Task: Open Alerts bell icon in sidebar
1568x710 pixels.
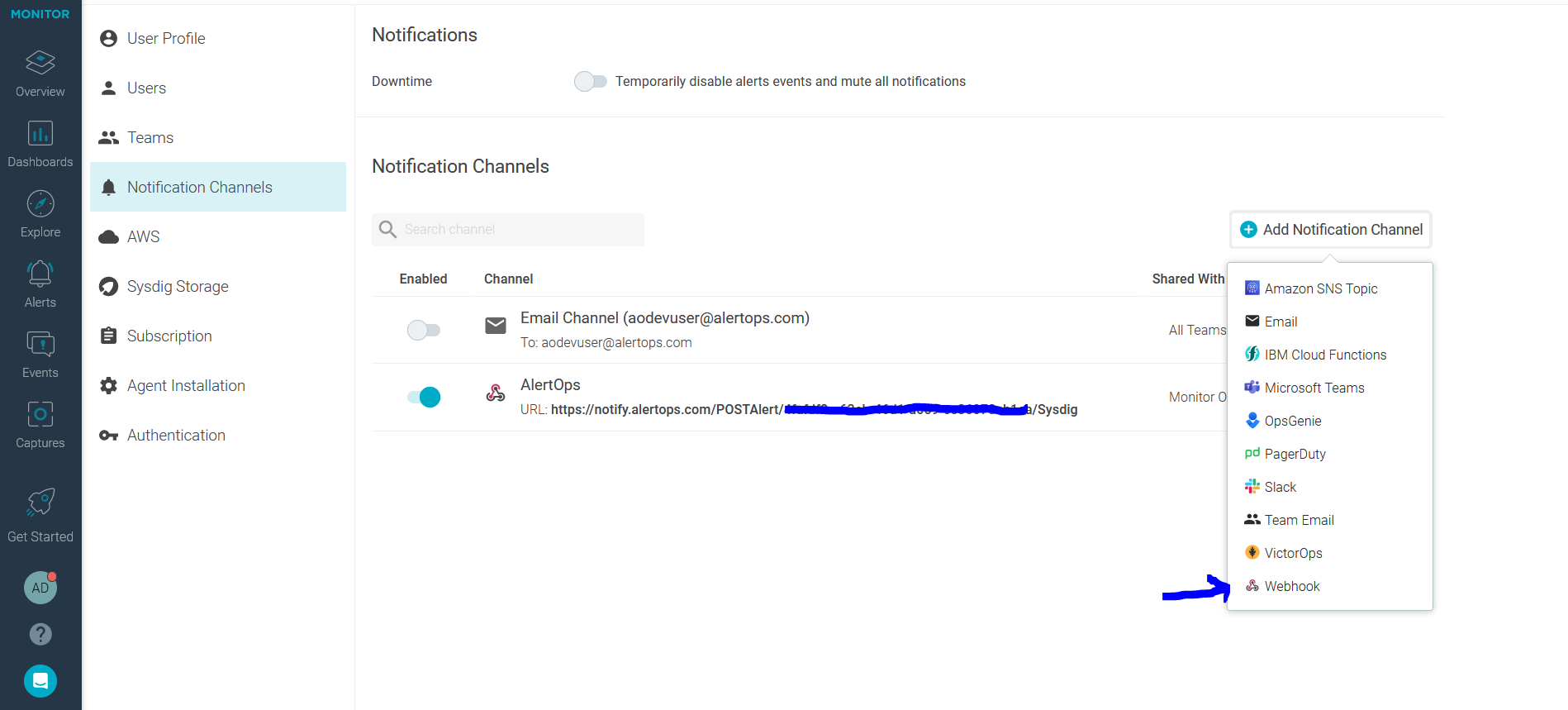Action: [40, 274]
